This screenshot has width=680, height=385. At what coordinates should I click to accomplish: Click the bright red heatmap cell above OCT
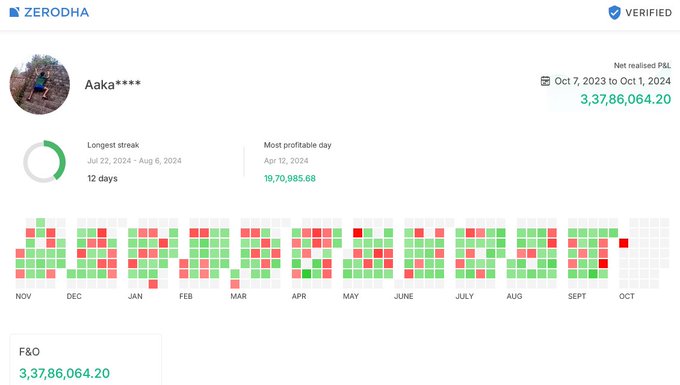(624, 243)
